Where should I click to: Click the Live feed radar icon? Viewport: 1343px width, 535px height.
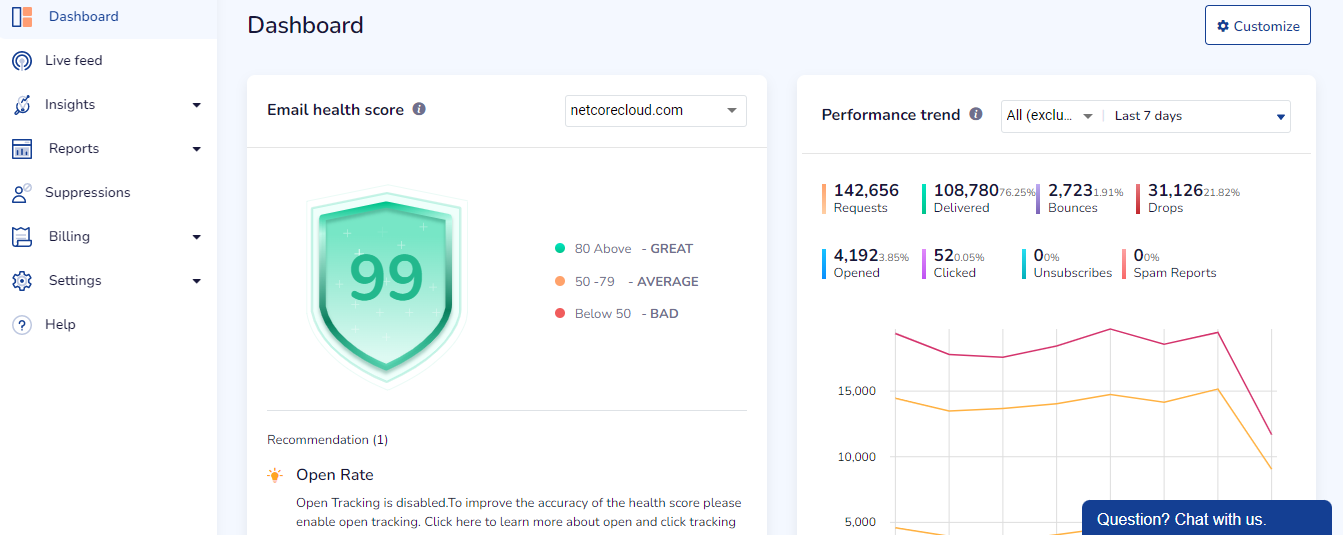(x=22, y=61)
